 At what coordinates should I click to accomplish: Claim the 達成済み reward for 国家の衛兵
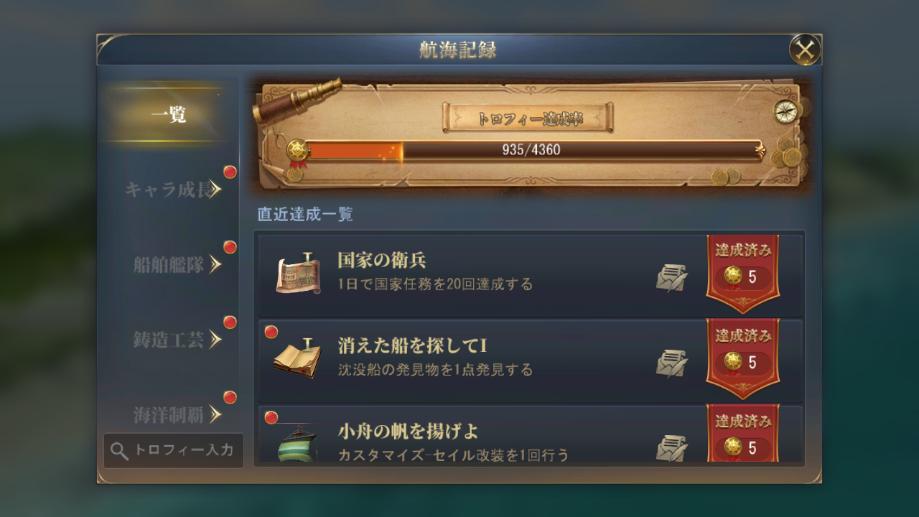743,273
